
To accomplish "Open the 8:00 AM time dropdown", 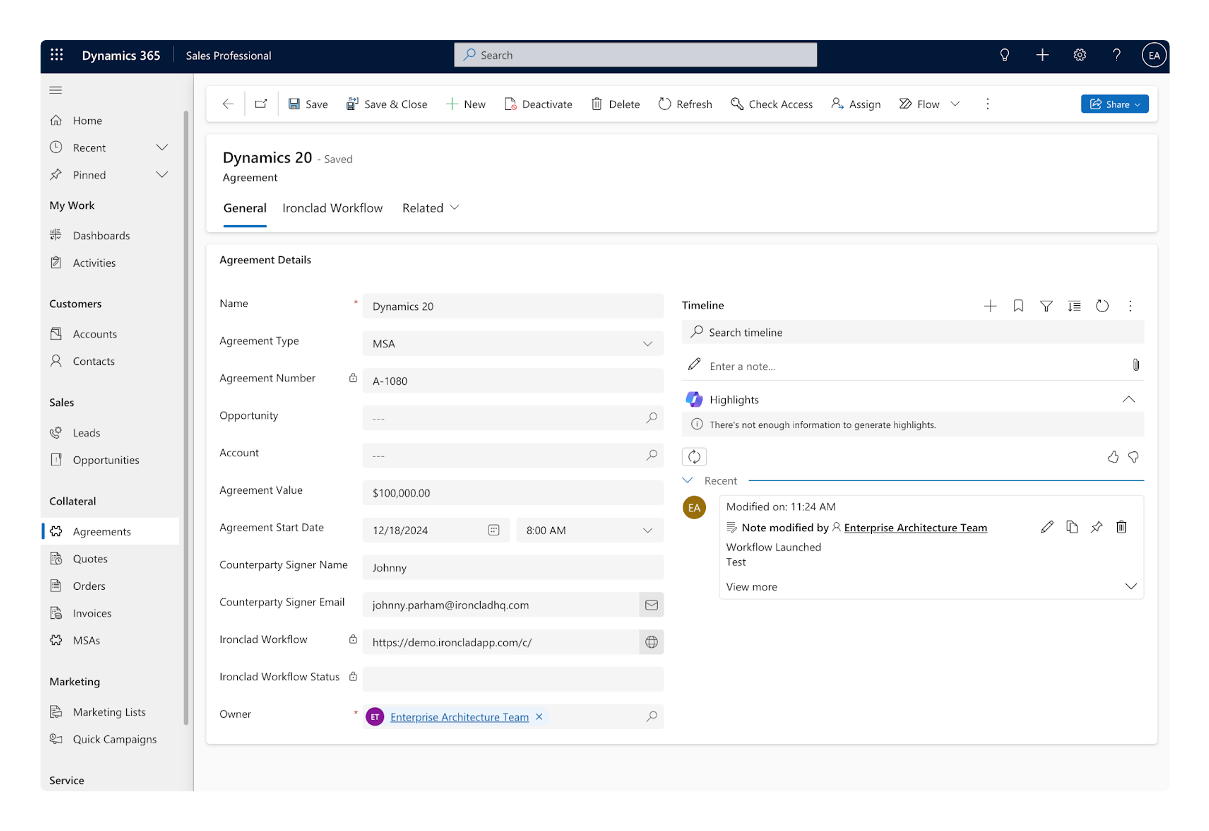I will coord(590,530).
